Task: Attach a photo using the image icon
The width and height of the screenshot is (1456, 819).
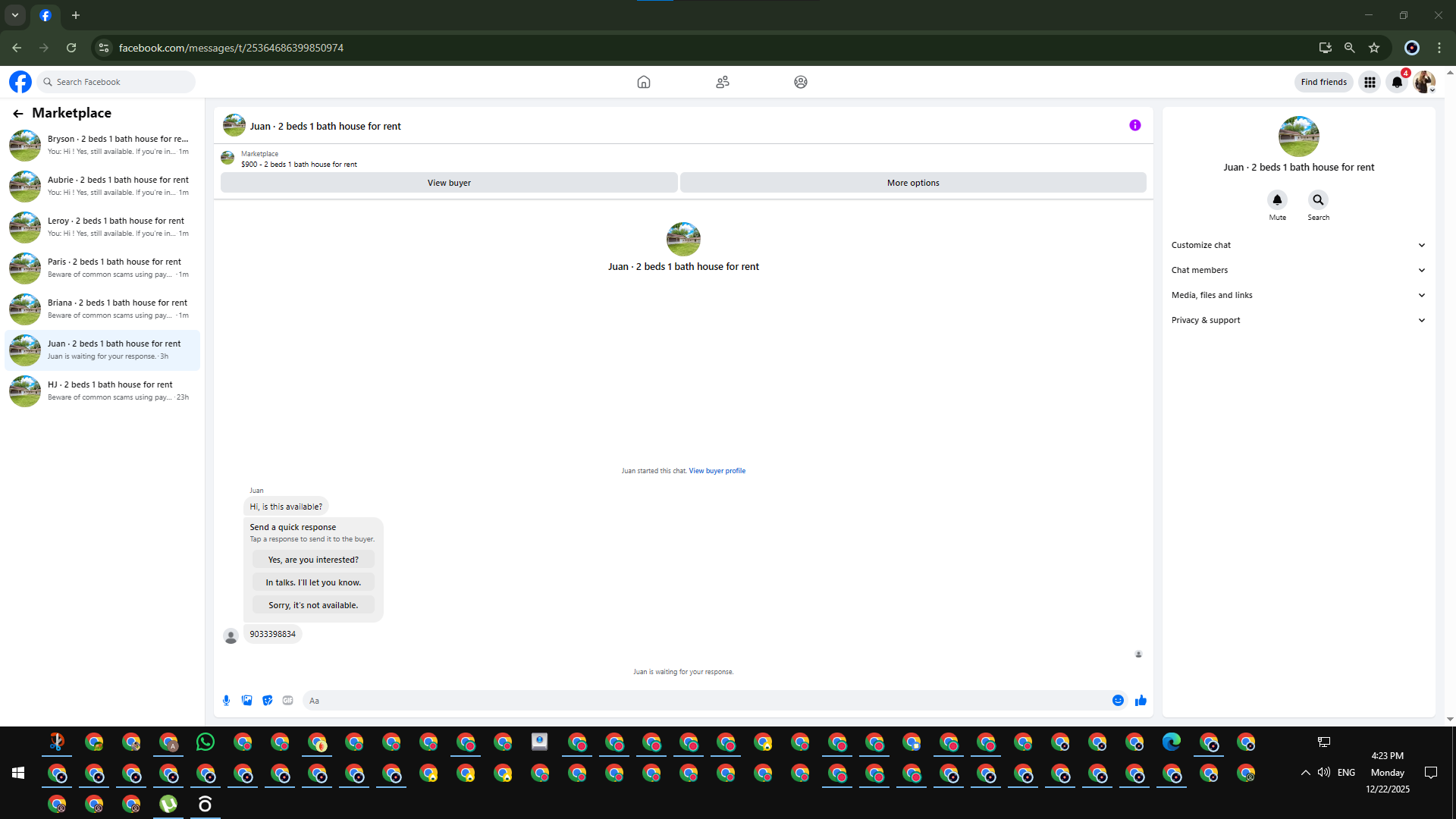Action: point(246,701)
